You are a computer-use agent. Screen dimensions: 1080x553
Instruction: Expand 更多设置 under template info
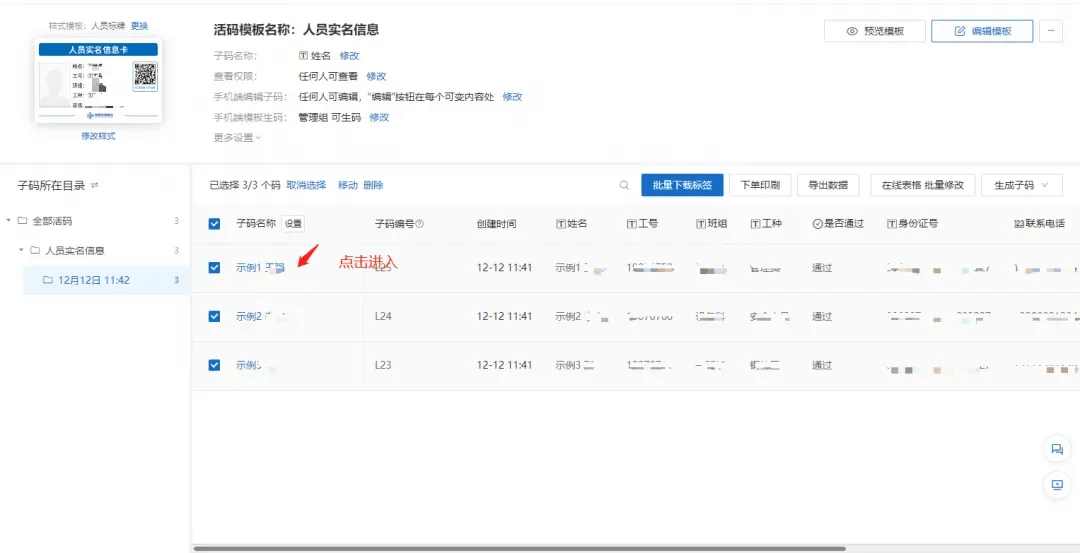point(237,137)
